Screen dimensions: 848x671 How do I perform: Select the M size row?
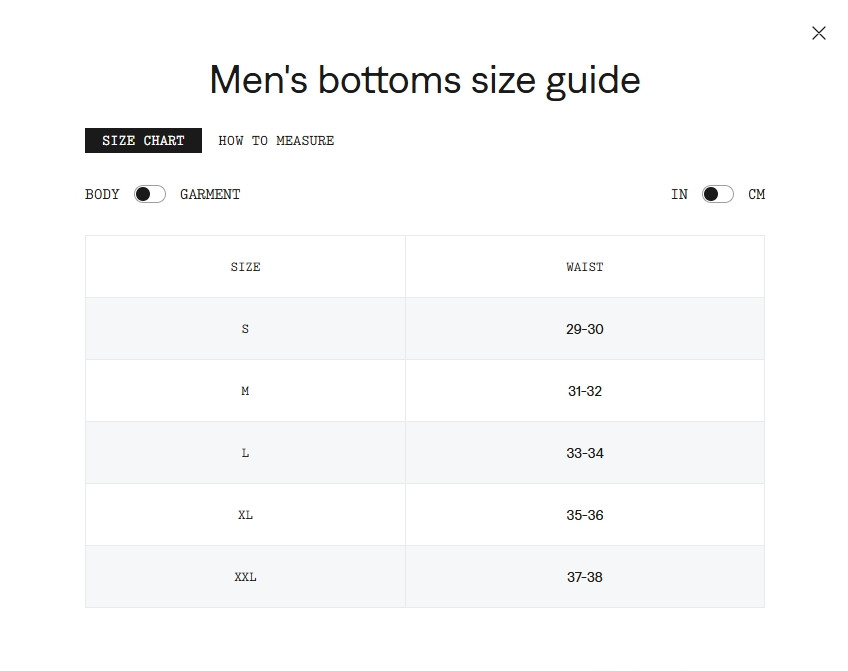coord(425,391)
